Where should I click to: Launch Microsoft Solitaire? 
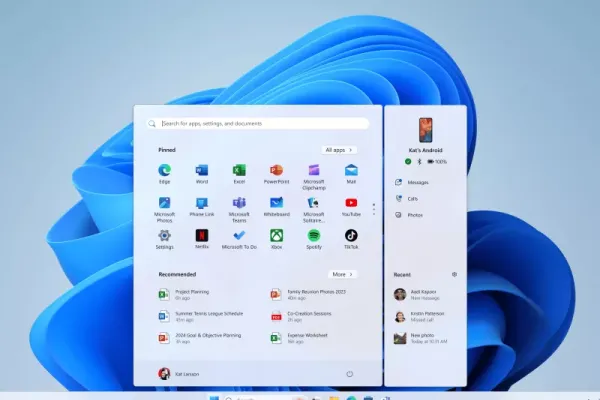(314, 209)
